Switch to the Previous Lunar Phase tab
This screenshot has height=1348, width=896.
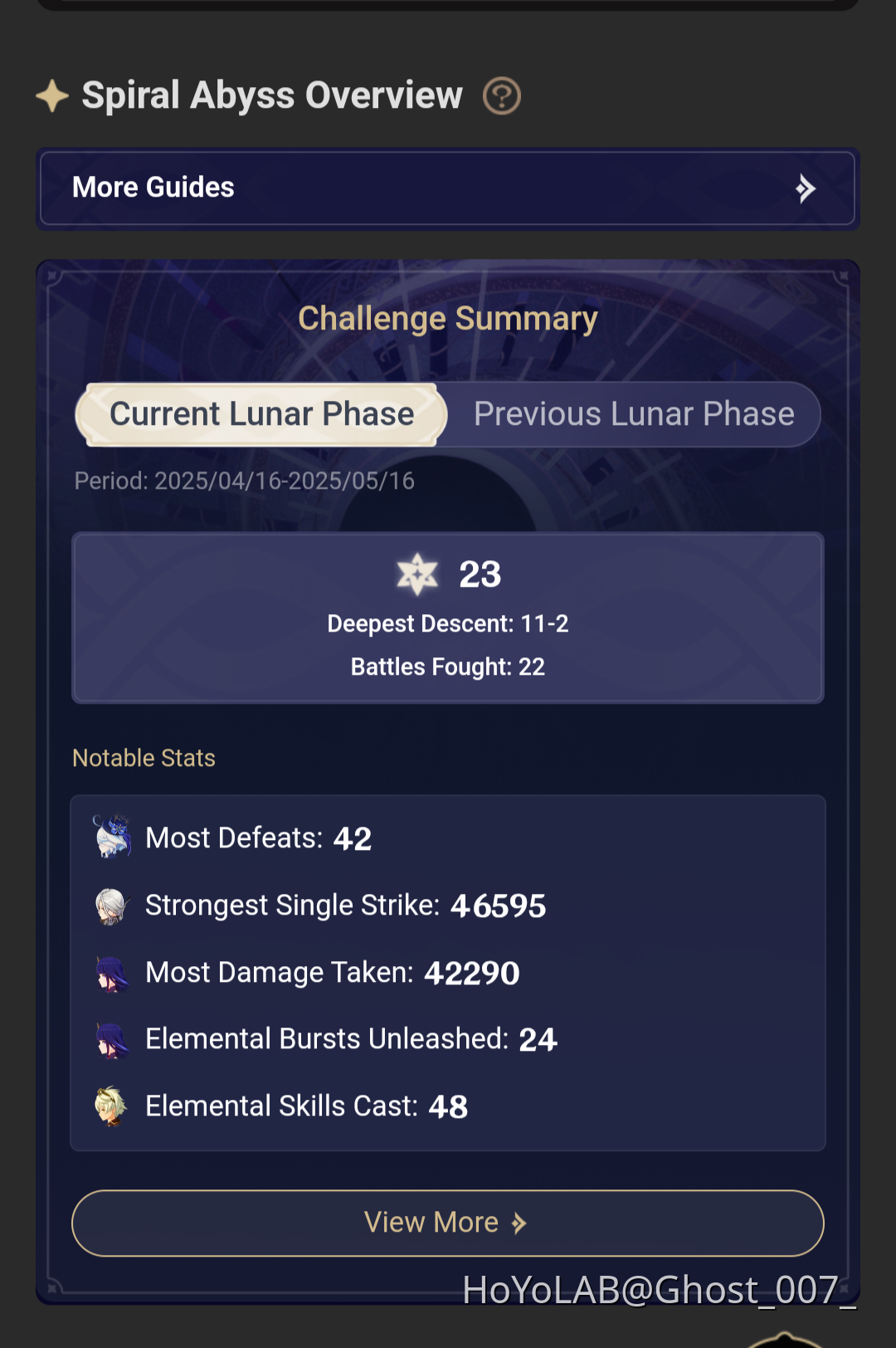(634, 414)
